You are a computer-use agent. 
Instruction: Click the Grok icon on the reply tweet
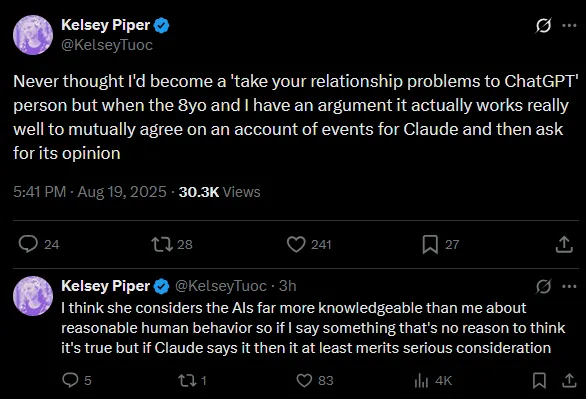[x=543, y=287]
